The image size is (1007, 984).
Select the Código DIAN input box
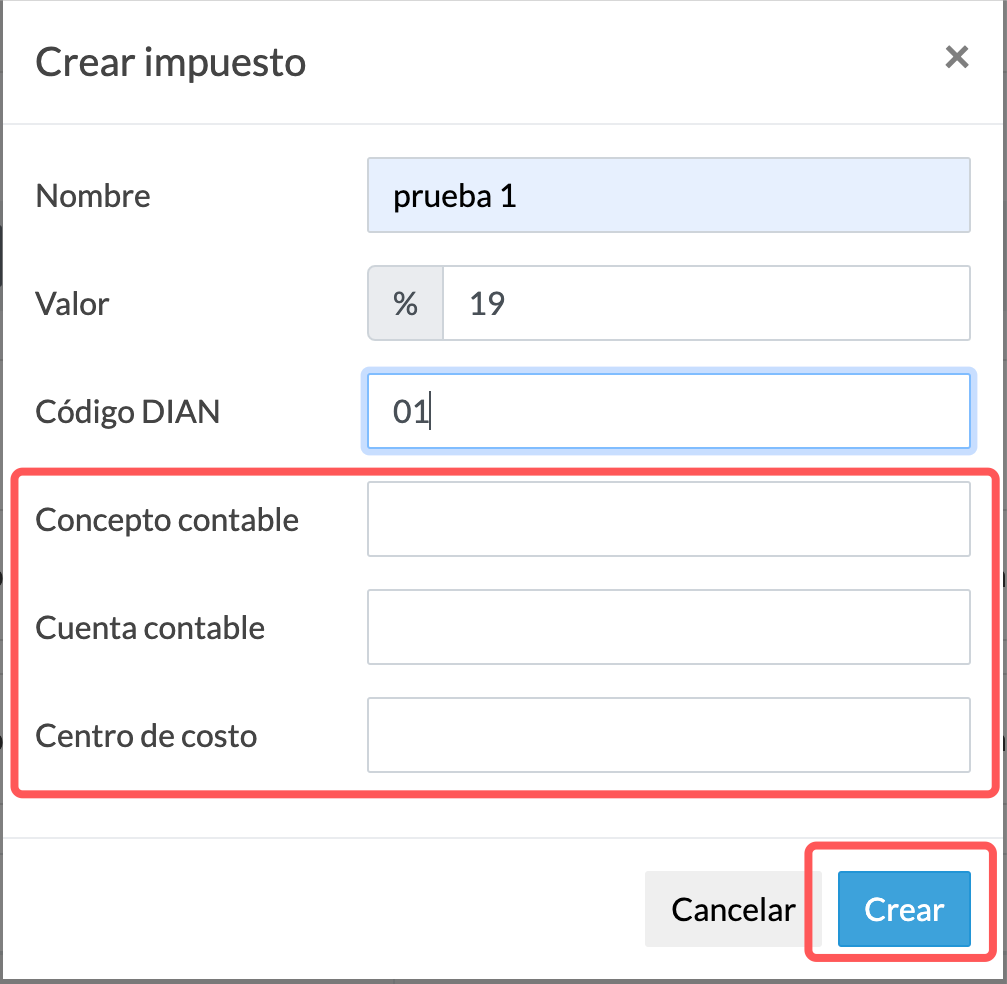pos(669,411)
